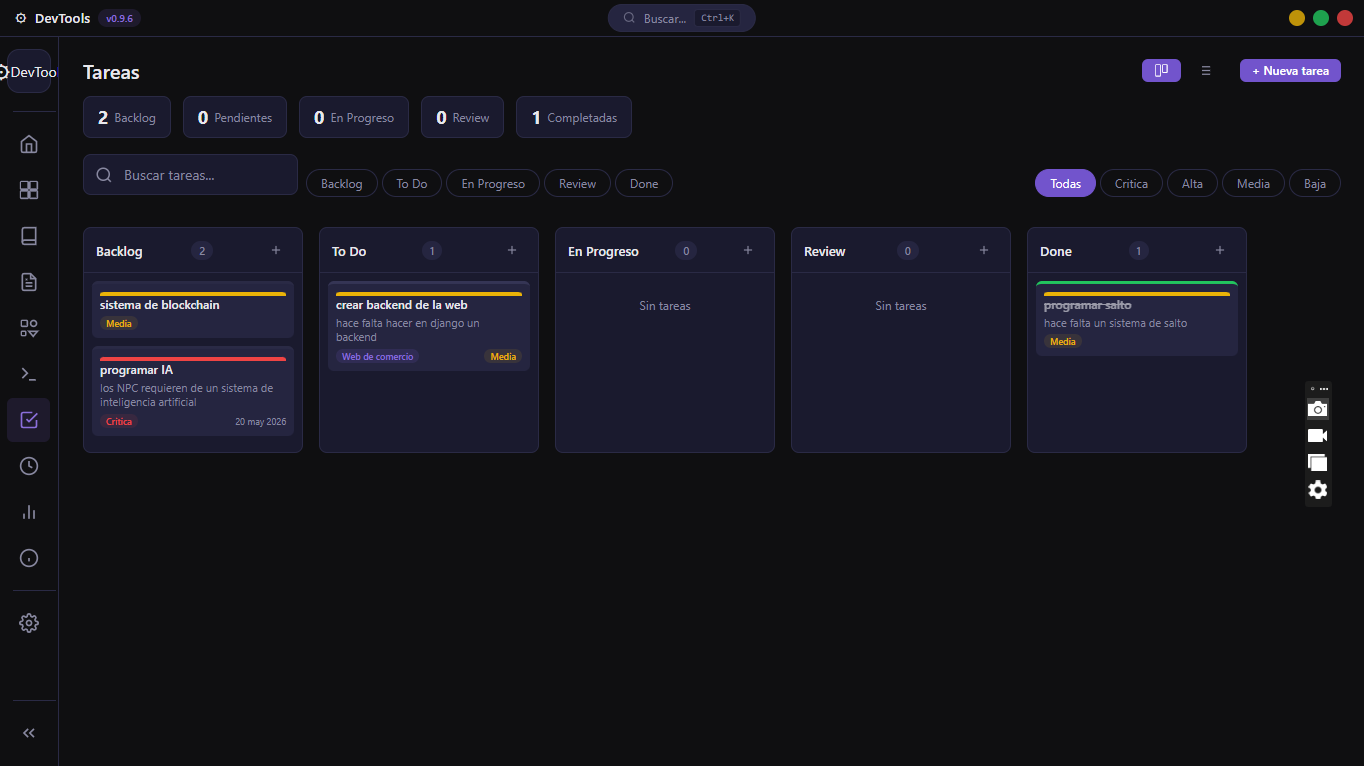This screenshot has width=1364, height=766.
Task: Open the info circle icon in sidebar
Action: click(29, 558)
